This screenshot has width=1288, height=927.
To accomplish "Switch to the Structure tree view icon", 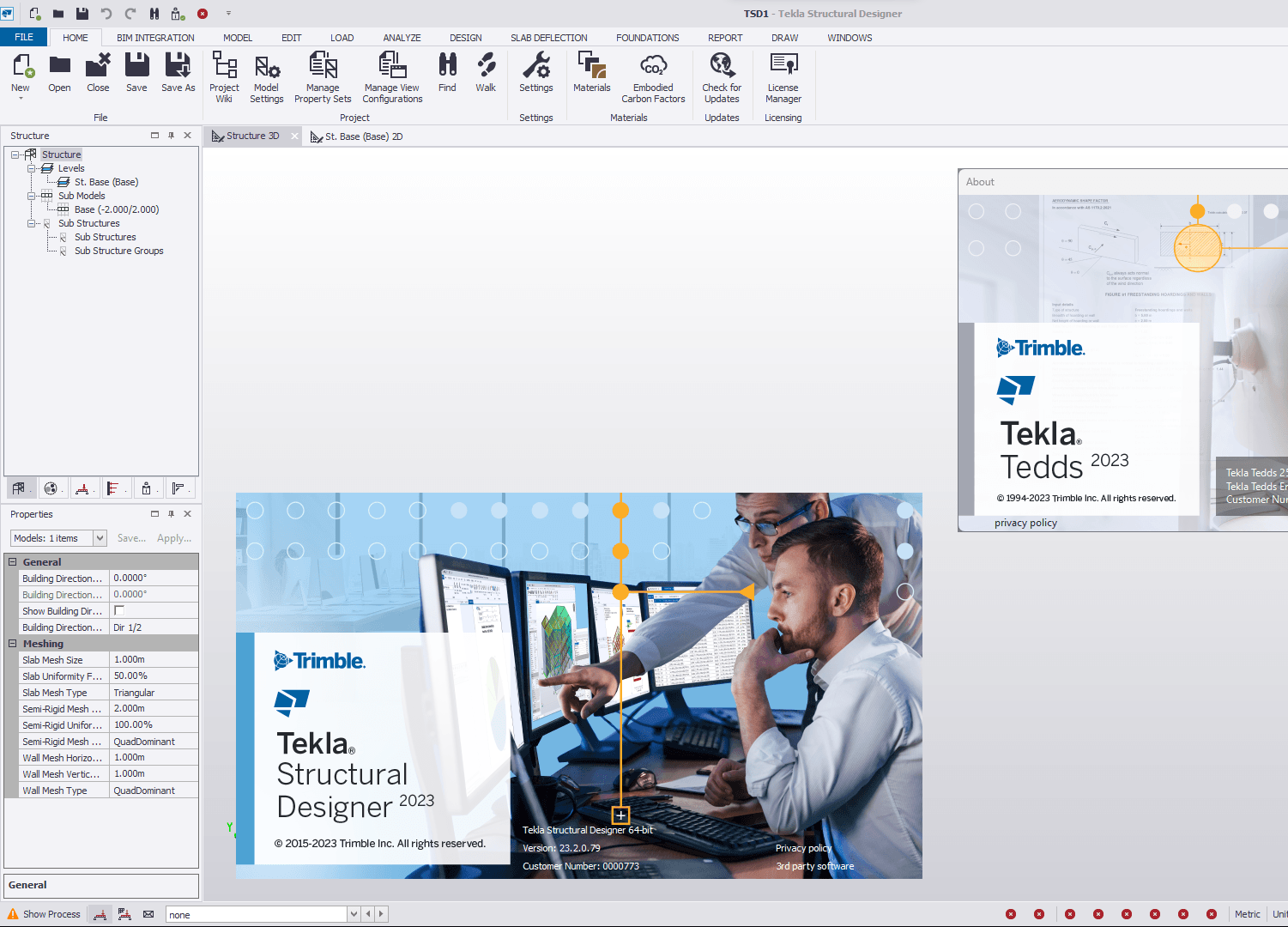I will click(x=18, y=488).
